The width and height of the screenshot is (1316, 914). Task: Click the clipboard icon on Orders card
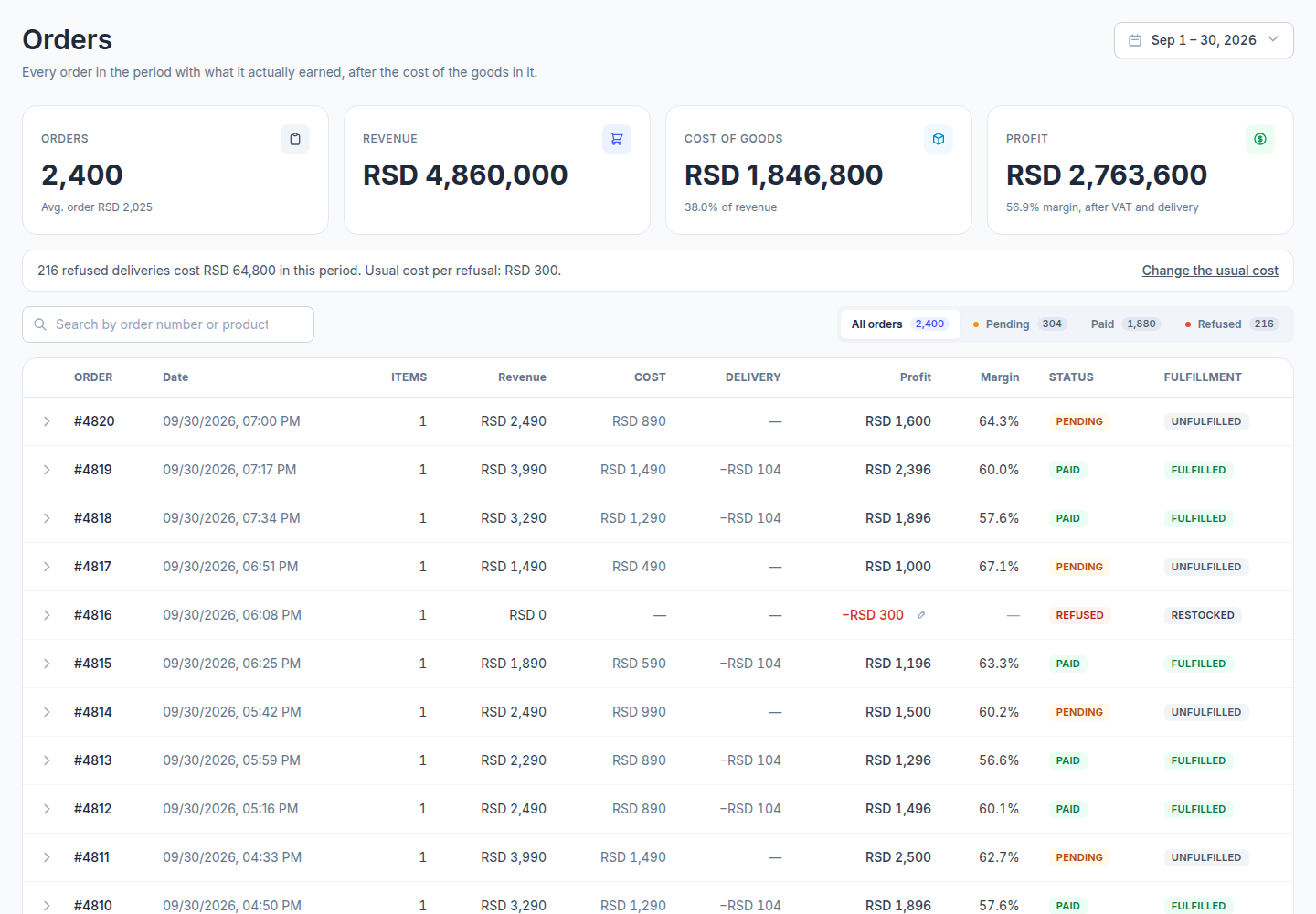pyautogui.click(x=295, y=139)
